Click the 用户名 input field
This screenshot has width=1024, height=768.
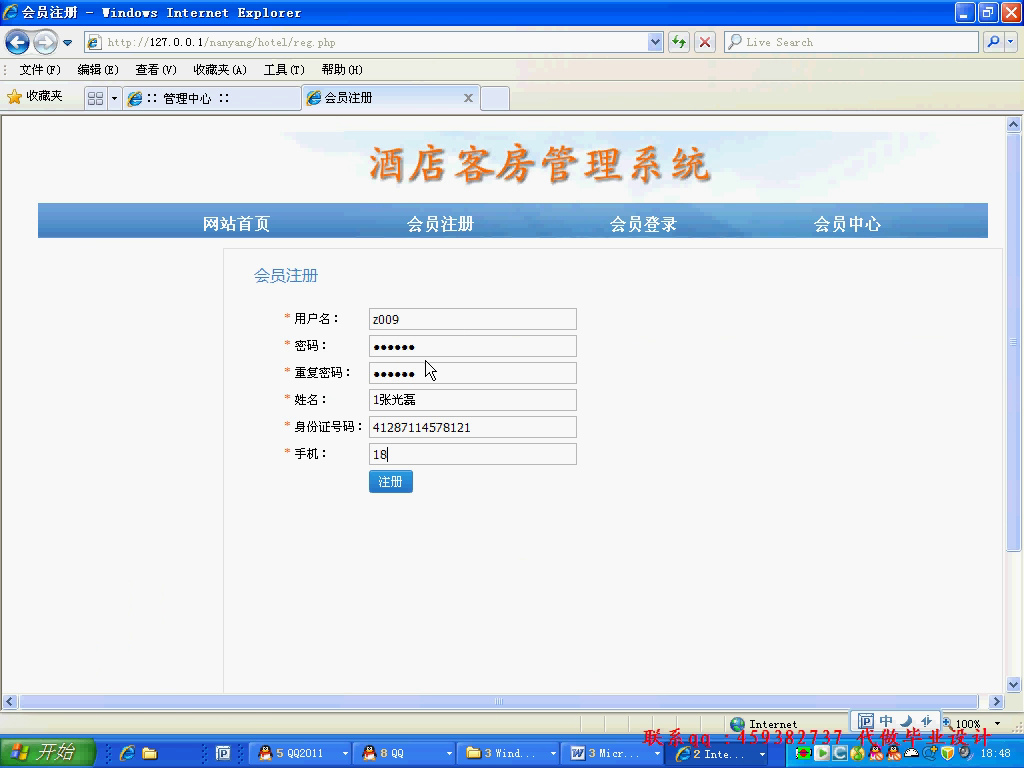coord(472,319)
